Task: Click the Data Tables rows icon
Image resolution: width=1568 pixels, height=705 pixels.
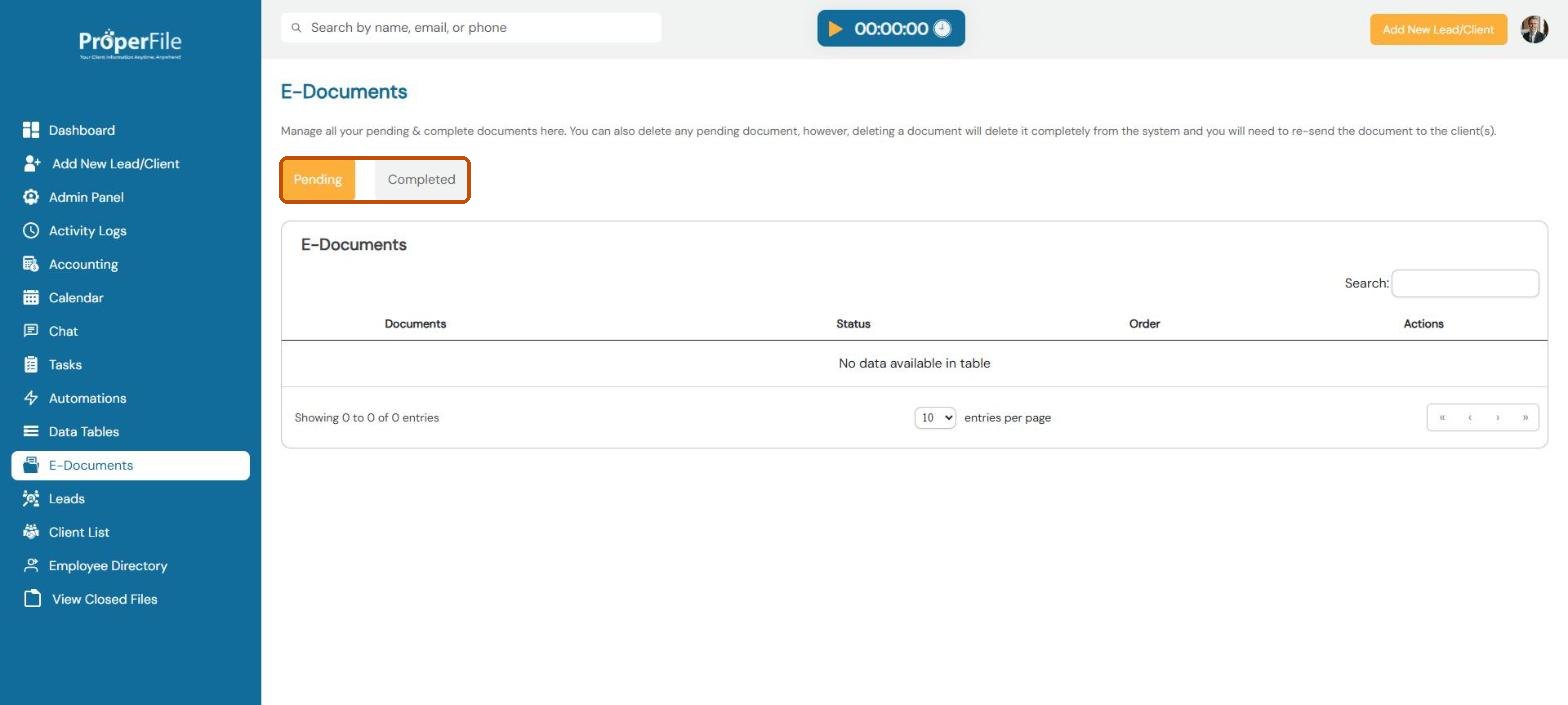Action: coord(31,431)
